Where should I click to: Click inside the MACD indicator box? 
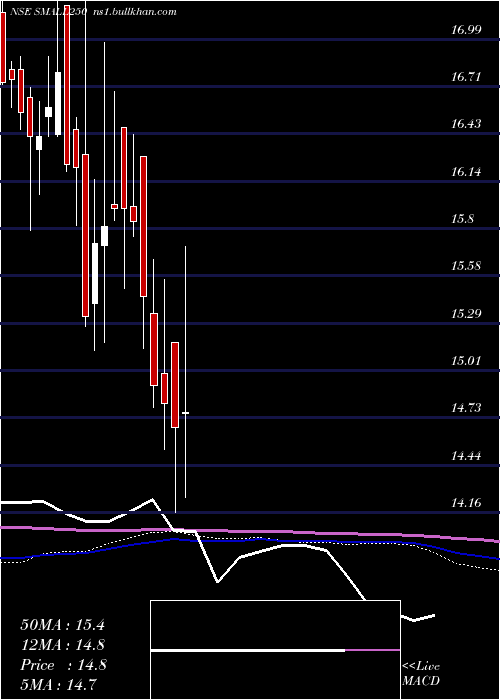[x=275, y=650]
